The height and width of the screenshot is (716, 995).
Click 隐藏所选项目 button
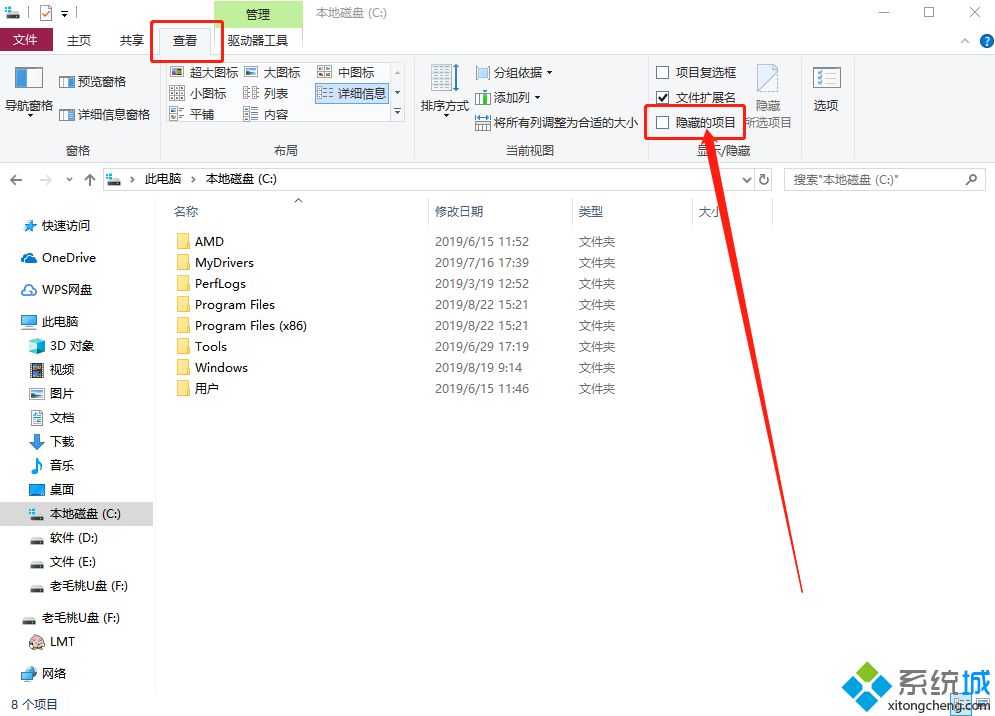coord(768,96)
